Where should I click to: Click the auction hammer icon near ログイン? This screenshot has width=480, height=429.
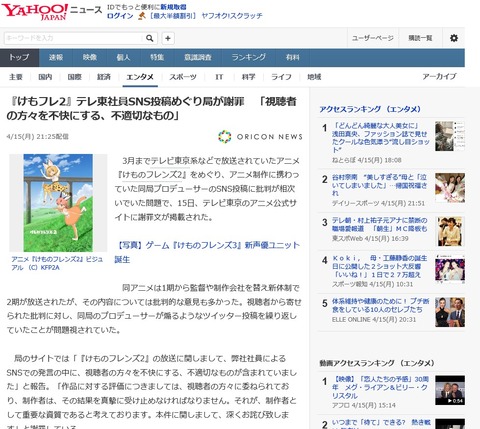click(142, 16)
